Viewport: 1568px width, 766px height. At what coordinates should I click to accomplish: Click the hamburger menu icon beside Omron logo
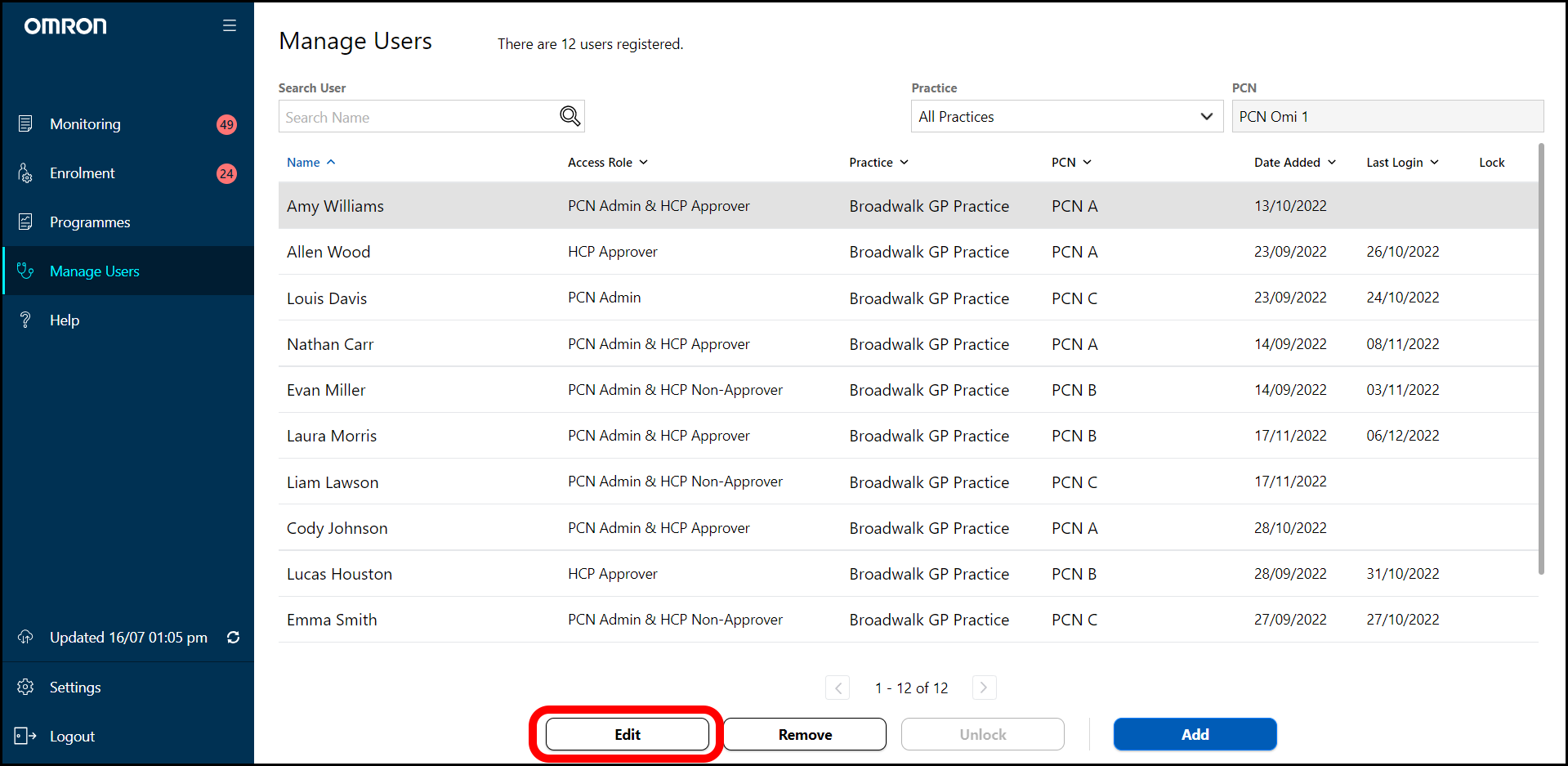click(x=230, y=26)
